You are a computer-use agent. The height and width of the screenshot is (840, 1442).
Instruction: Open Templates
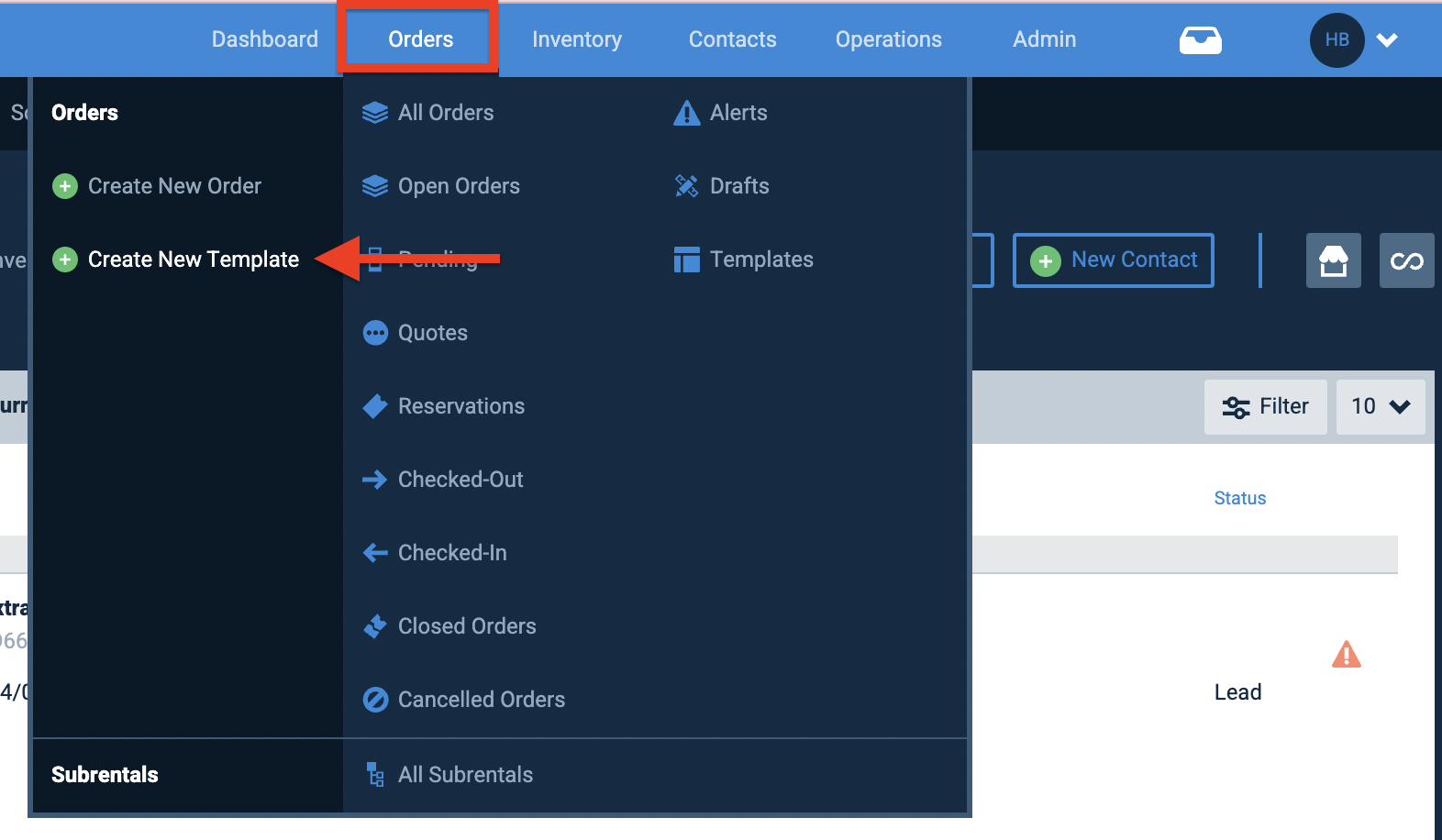pos(761,260)
